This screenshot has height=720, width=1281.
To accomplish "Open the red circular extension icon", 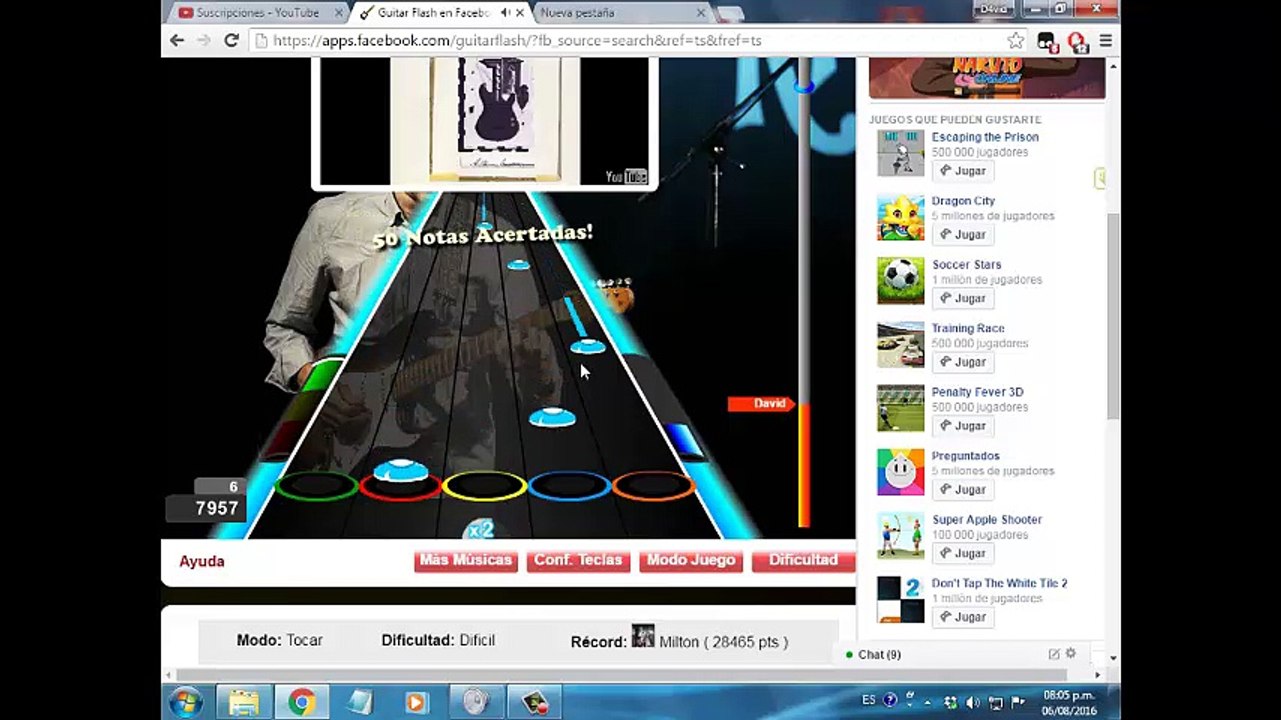I will point(1077,42).
